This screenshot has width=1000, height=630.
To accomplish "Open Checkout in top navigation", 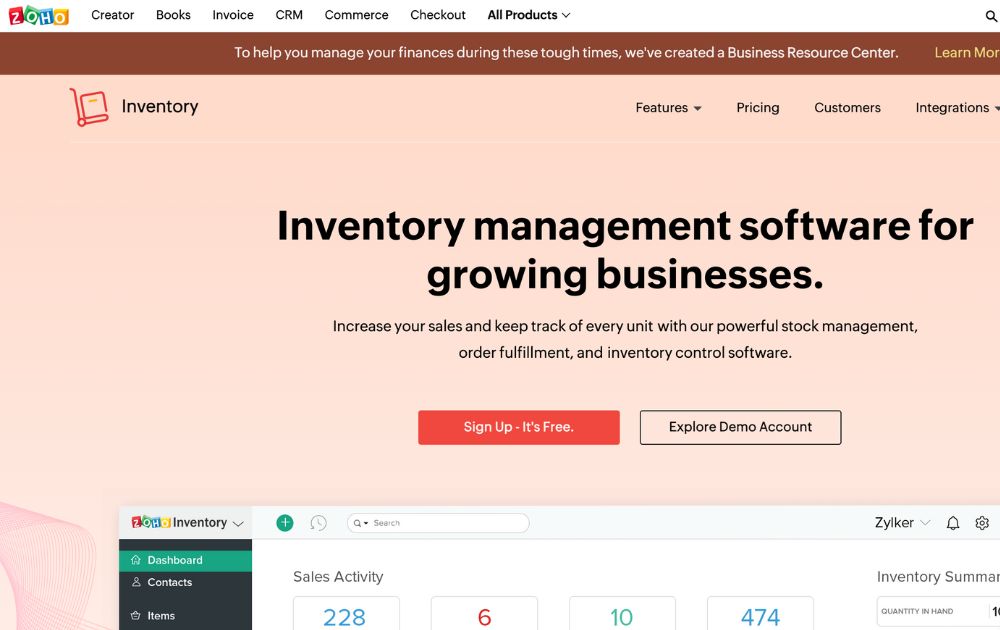I will pyautogui.click(x=438, y=15).
